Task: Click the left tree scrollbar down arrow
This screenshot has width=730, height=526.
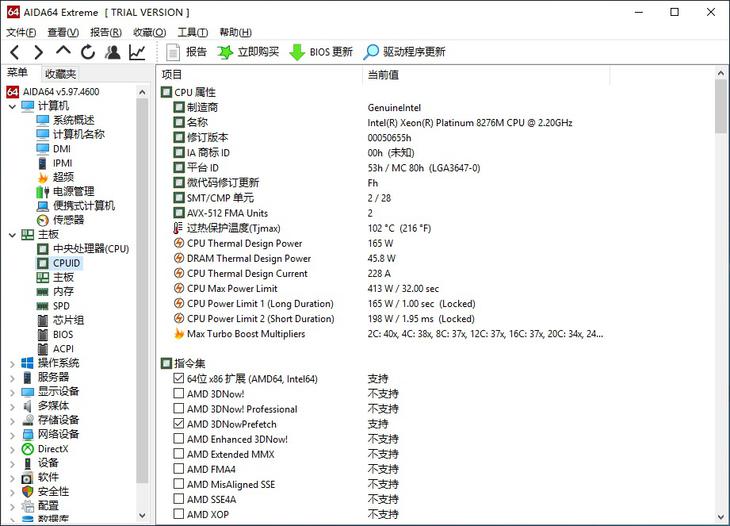Action: pyautogui.click(x=142, y=516)
